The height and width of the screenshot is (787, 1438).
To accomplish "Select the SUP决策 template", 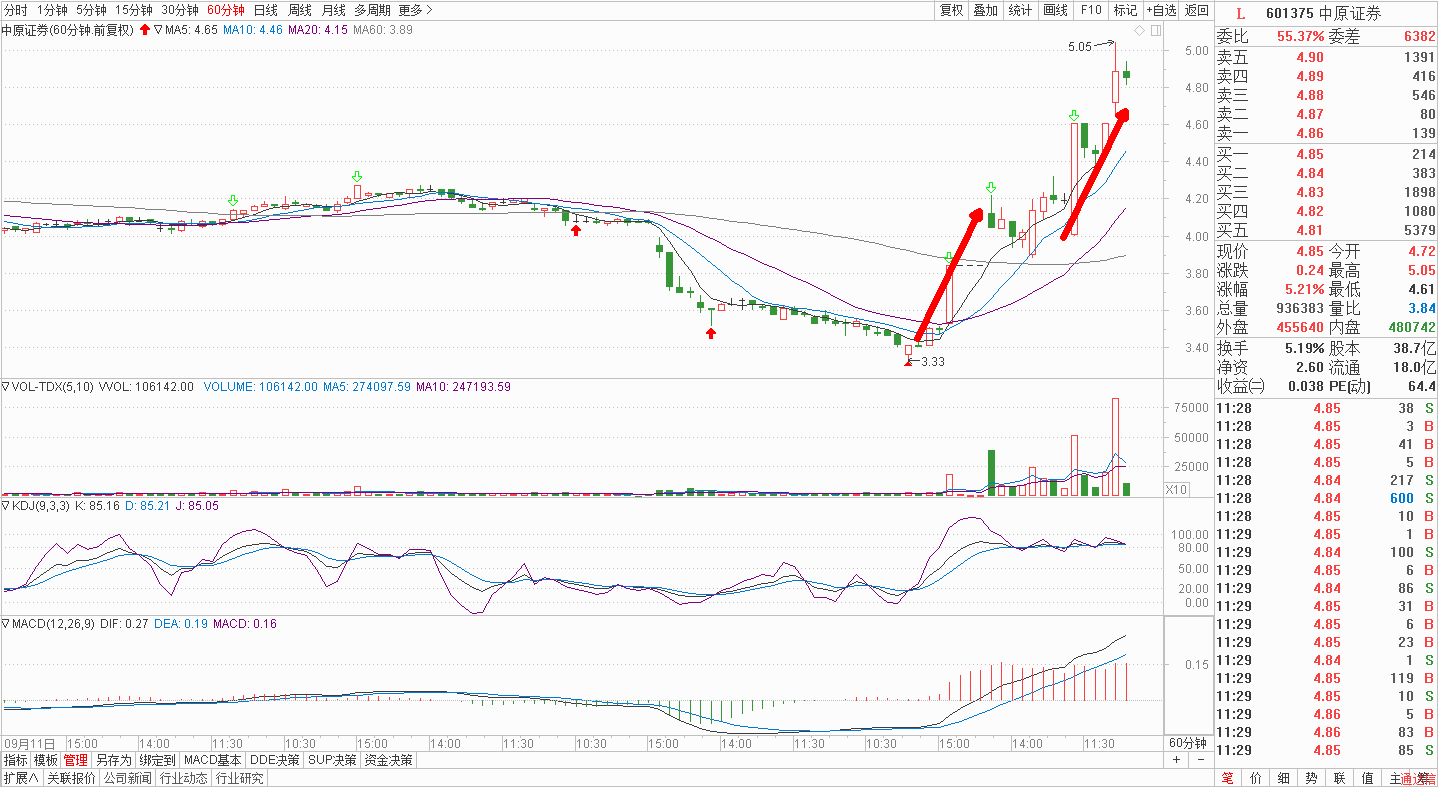I will tap(332, 760).
